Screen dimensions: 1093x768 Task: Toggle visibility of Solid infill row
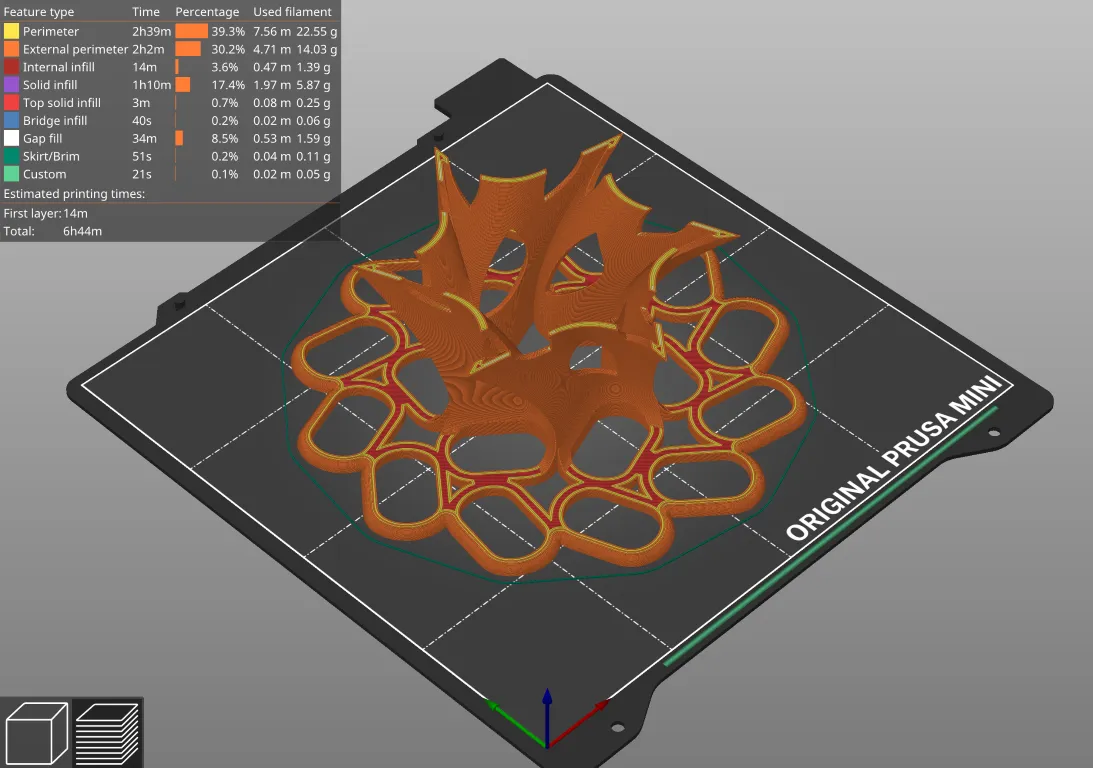[x=170, y=85]
